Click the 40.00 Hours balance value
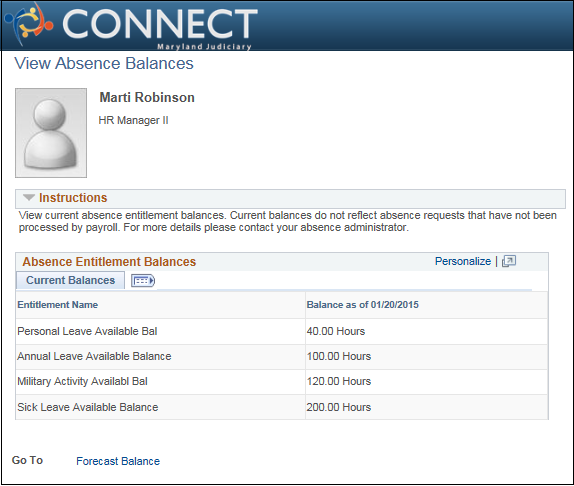Image resolution: width=574 pixels, height=486 pixels. 336,331
